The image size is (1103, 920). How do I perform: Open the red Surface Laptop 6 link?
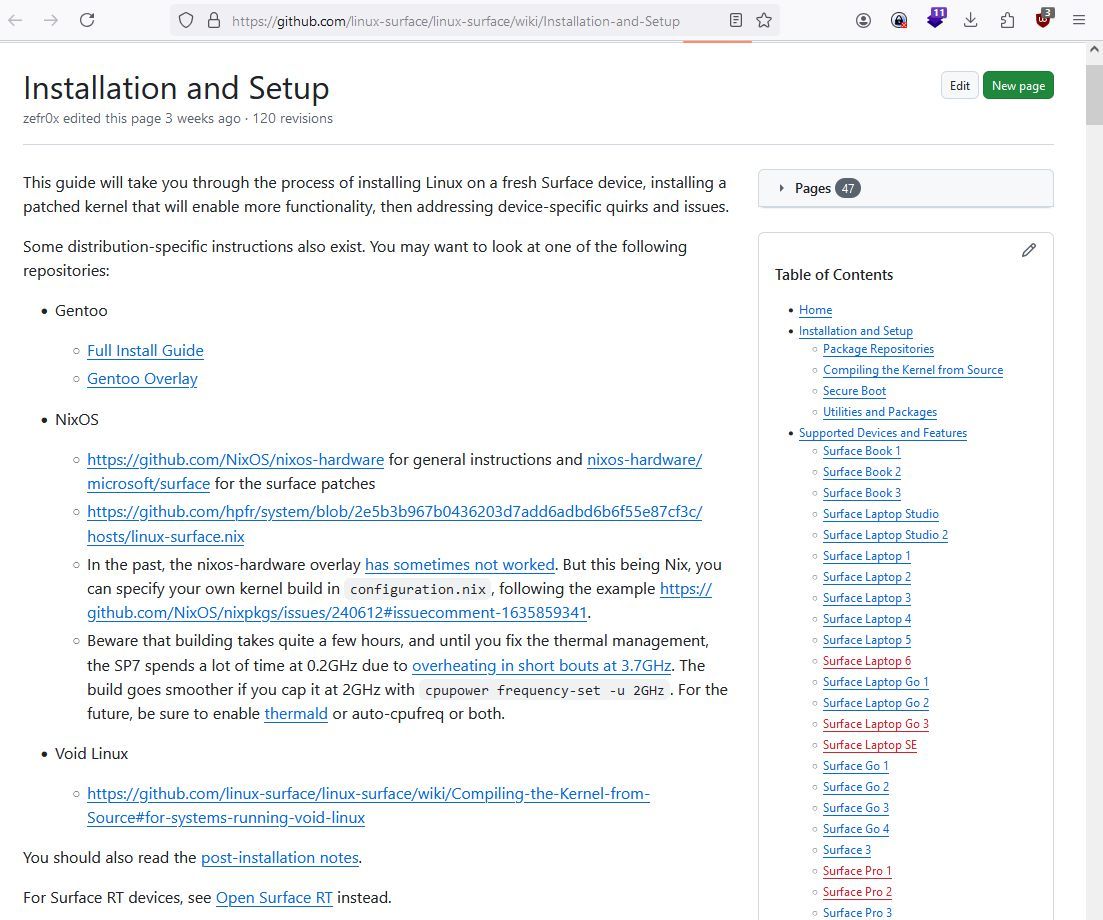coord(867,661)
